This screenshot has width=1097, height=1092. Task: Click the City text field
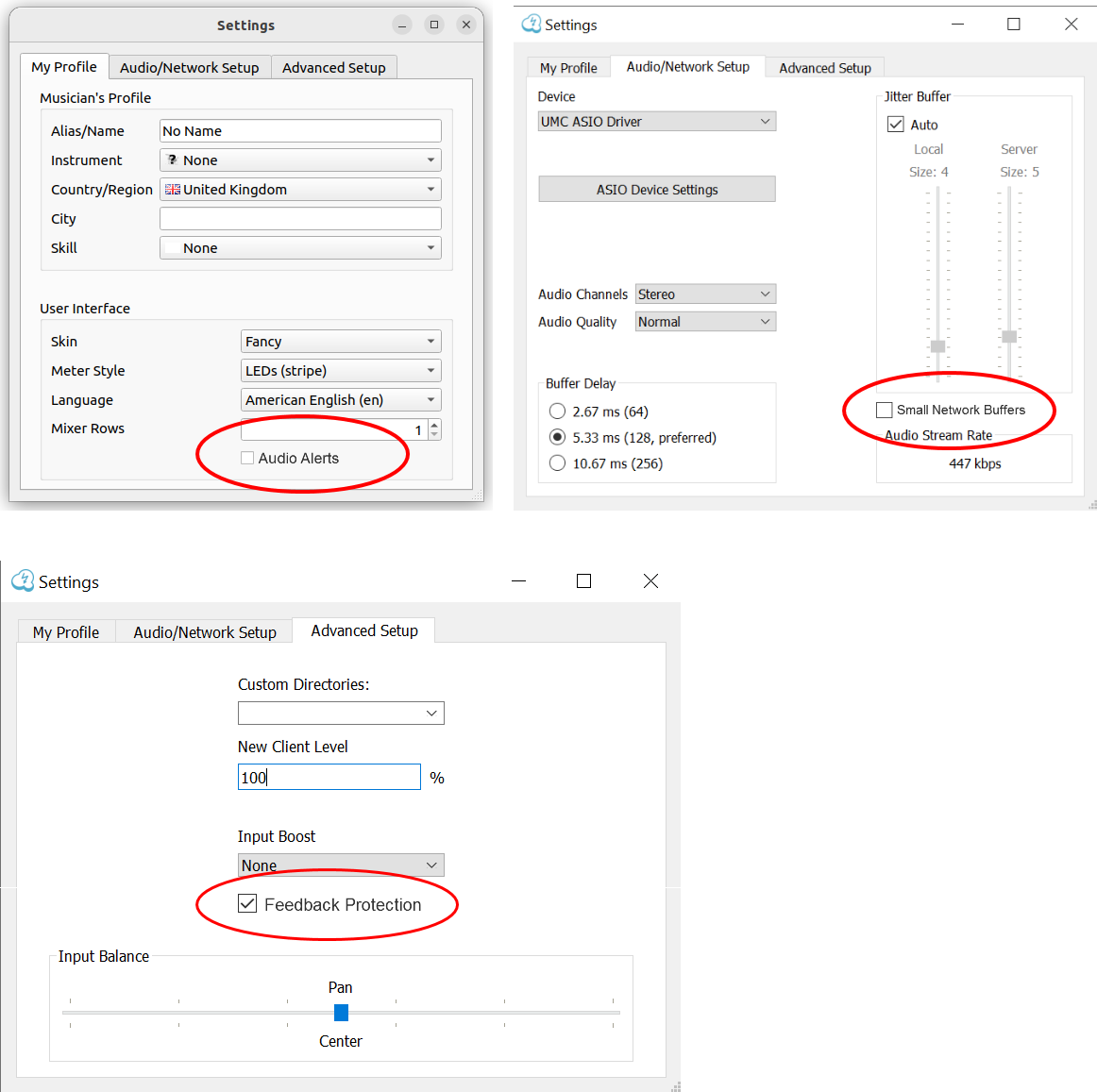point(300,218)
